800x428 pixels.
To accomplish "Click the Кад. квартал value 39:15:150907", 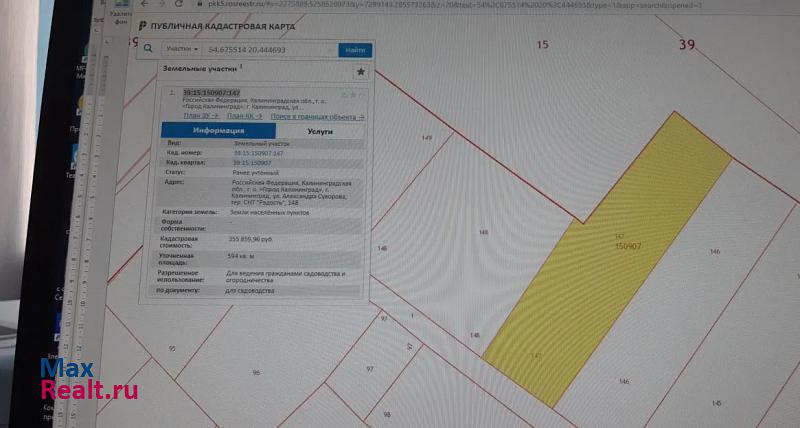I will click(x=252, y=162).
